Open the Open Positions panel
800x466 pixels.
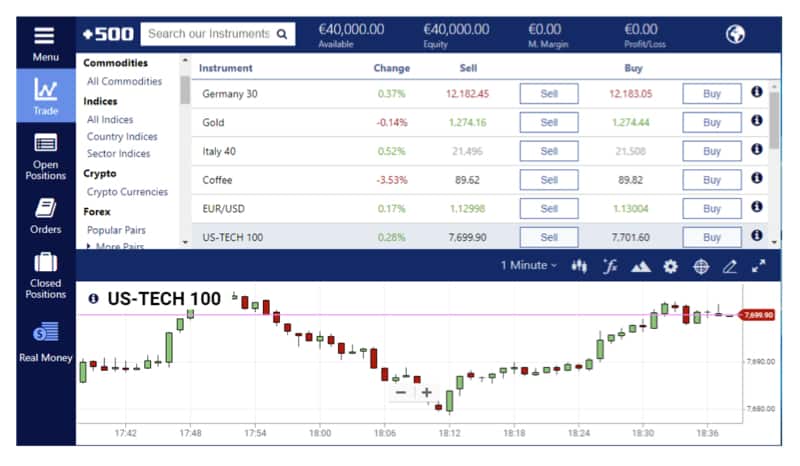pos(46,156)
